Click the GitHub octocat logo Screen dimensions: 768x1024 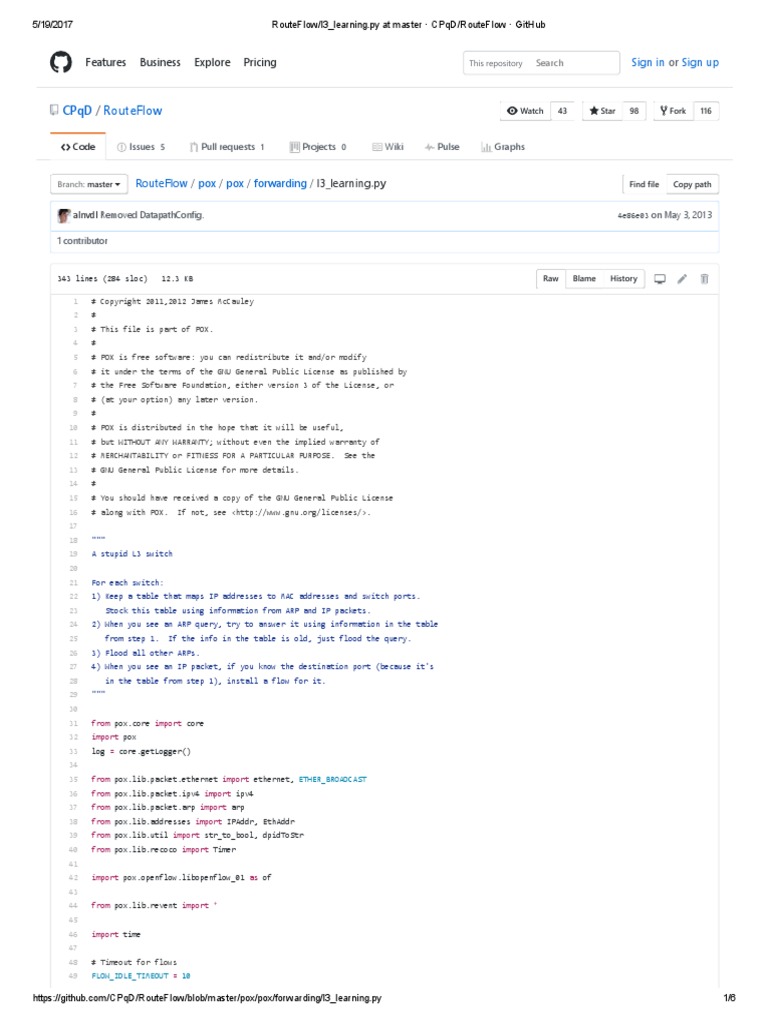61,63
